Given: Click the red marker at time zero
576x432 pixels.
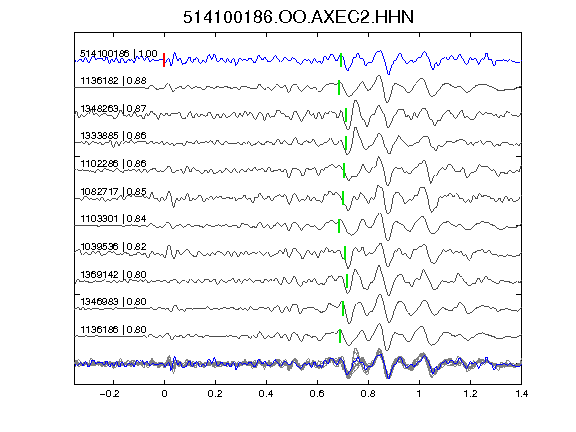Looking at the screenshot, I should coord(164,60).
